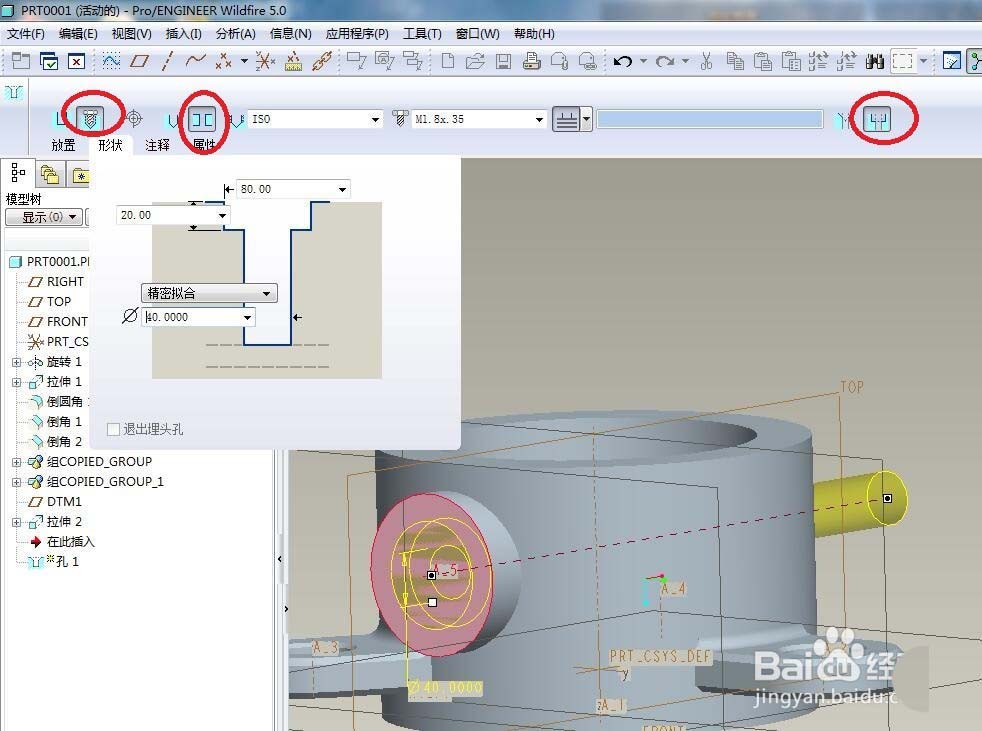This screenshot has height=731, width=982.
Task: Click the paste clipboard icon
Action: click(x=762, y=61)
